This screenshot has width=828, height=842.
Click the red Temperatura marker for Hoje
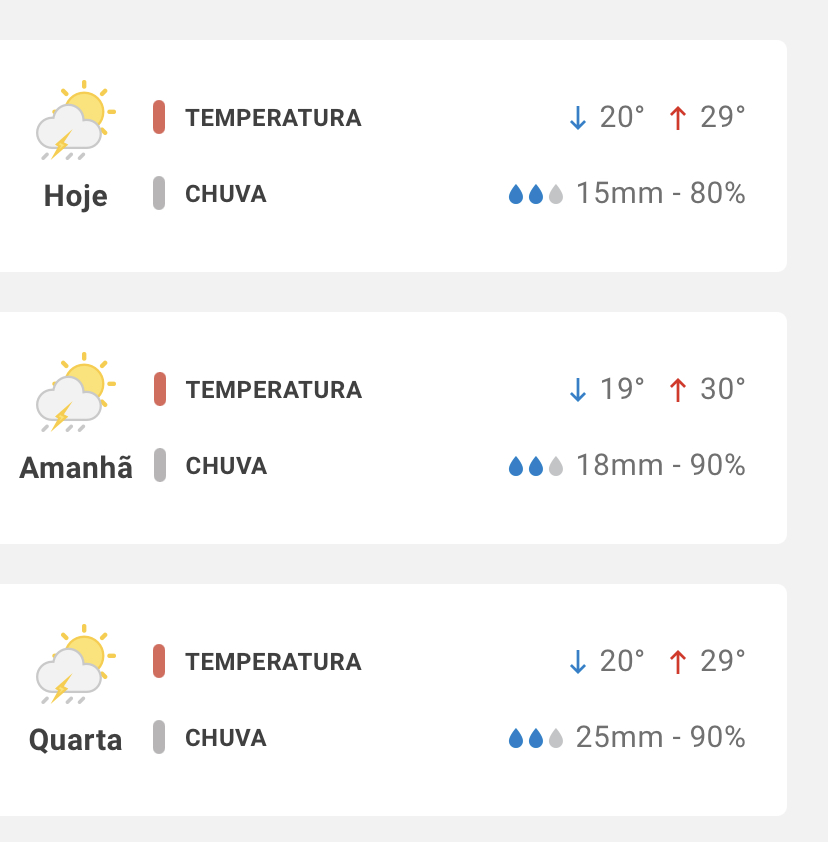pyautogui.click(x=159, y=117)
